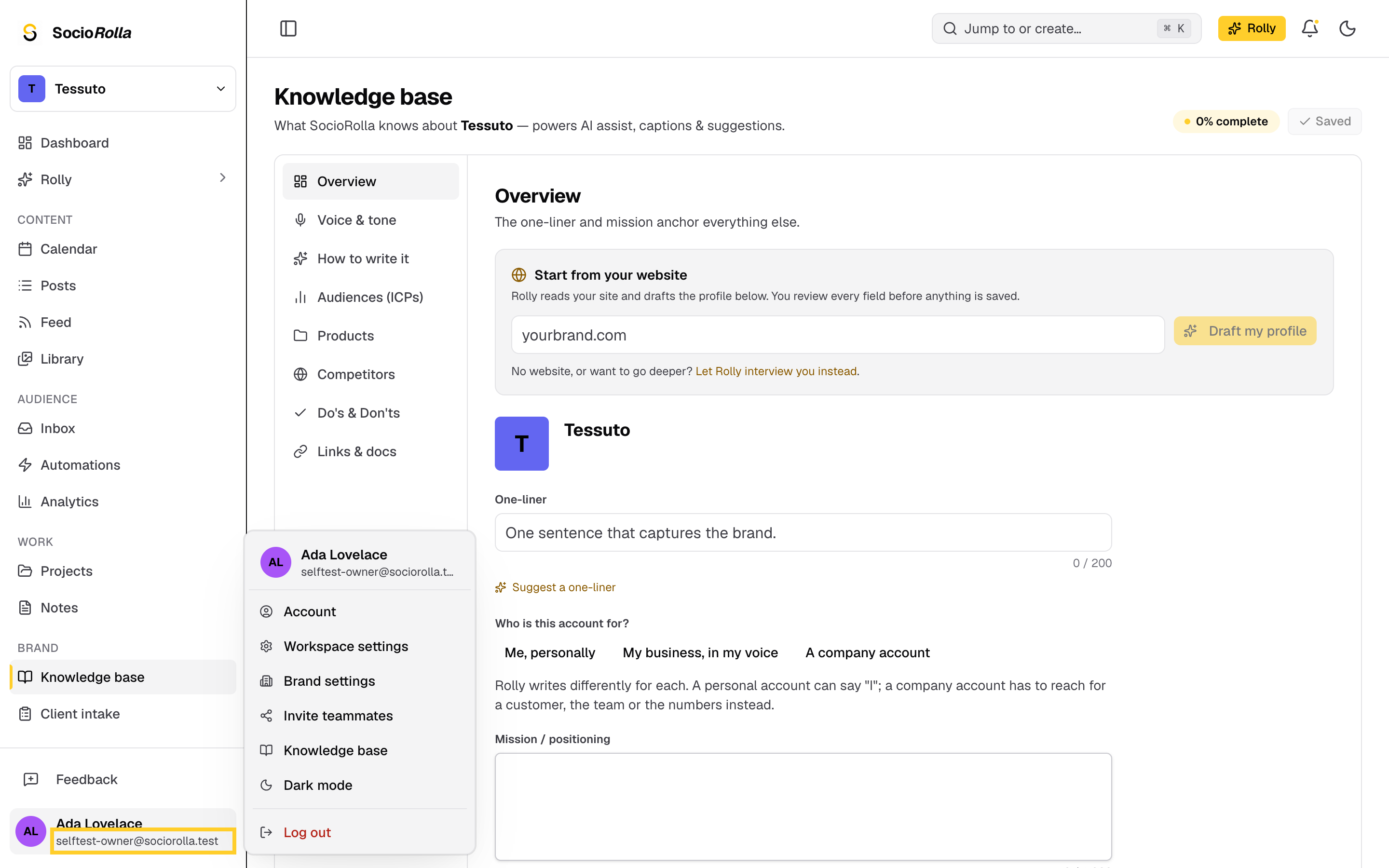
Task: Open Brand settings in user menu
Action: [x=360, y=681]
